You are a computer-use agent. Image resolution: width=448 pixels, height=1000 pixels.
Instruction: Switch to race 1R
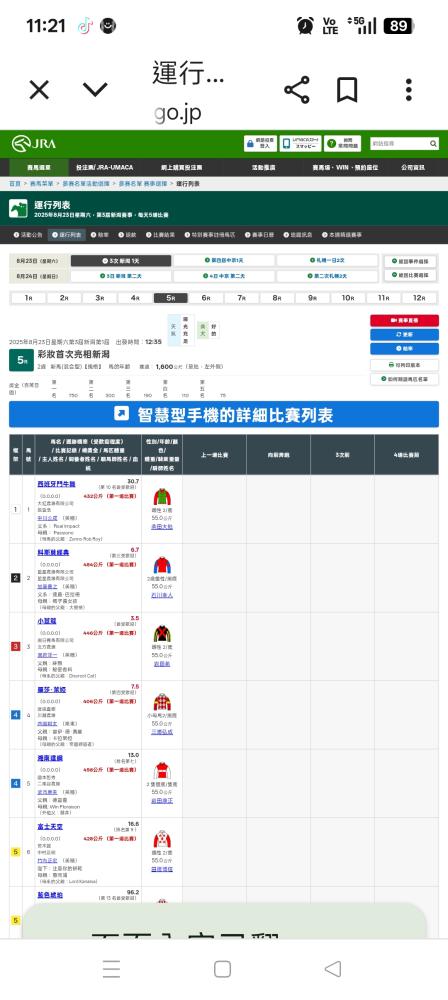[29, 298]
